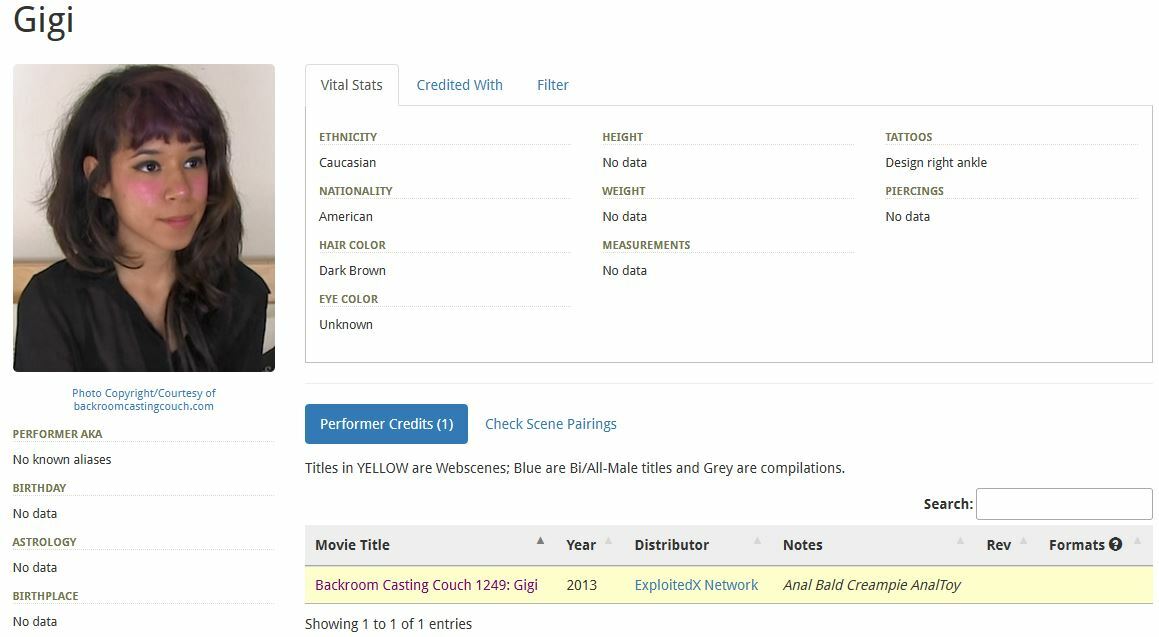1159x637 pixels.
Task: Open the Formats help question-mark icon
Action: (x=1115, y=544)
